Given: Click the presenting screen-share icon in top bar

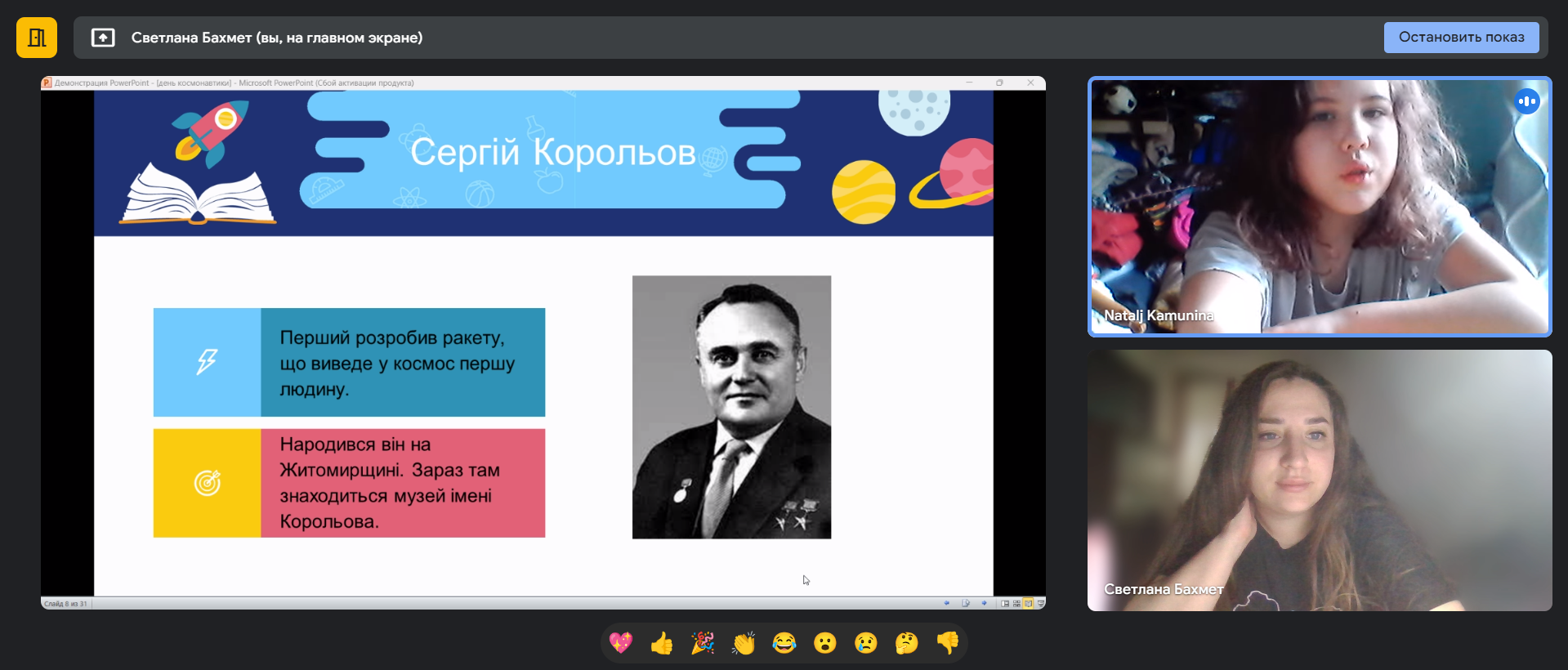Looking at the screenshot, I should (x=103, y=38).
